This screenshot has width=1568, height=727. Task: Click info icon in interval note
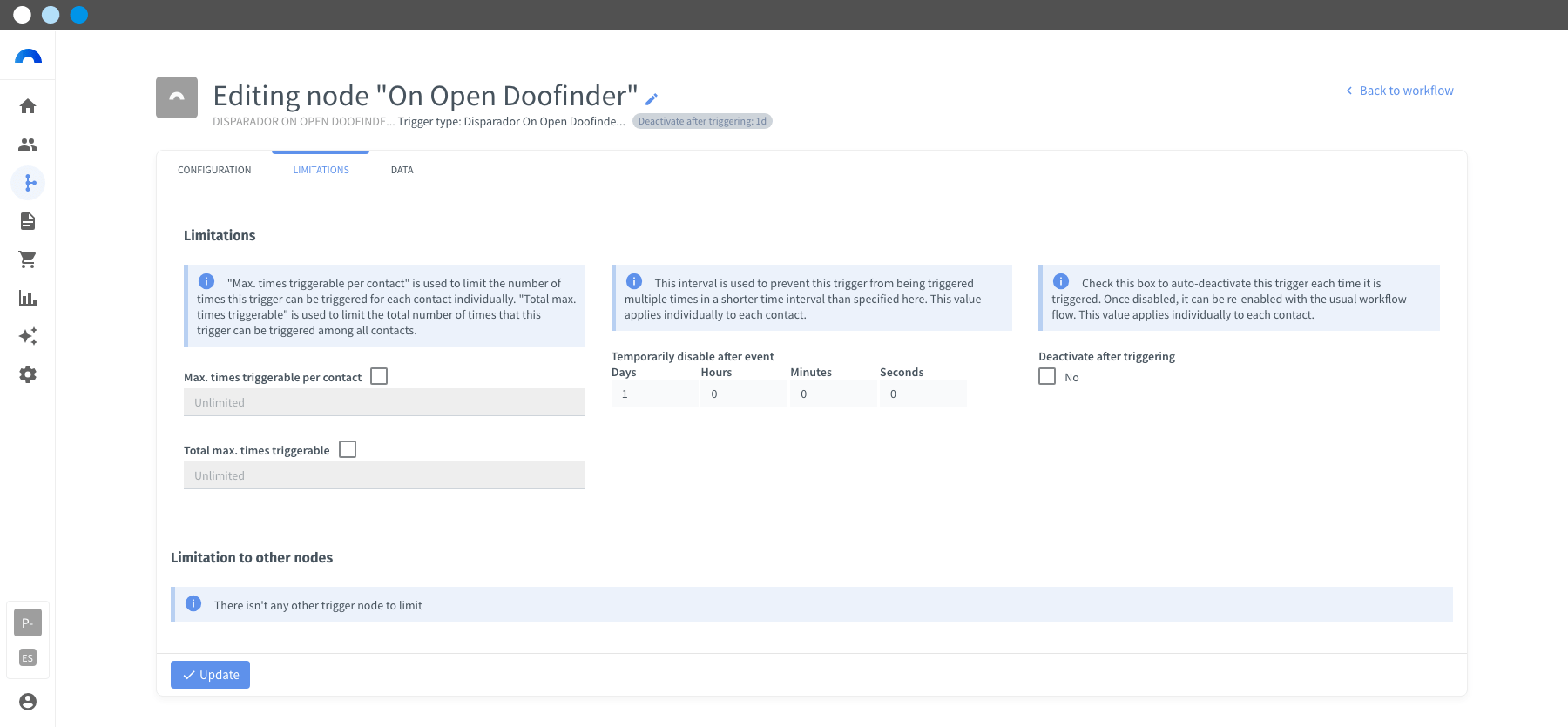click(x=634, y=281)
